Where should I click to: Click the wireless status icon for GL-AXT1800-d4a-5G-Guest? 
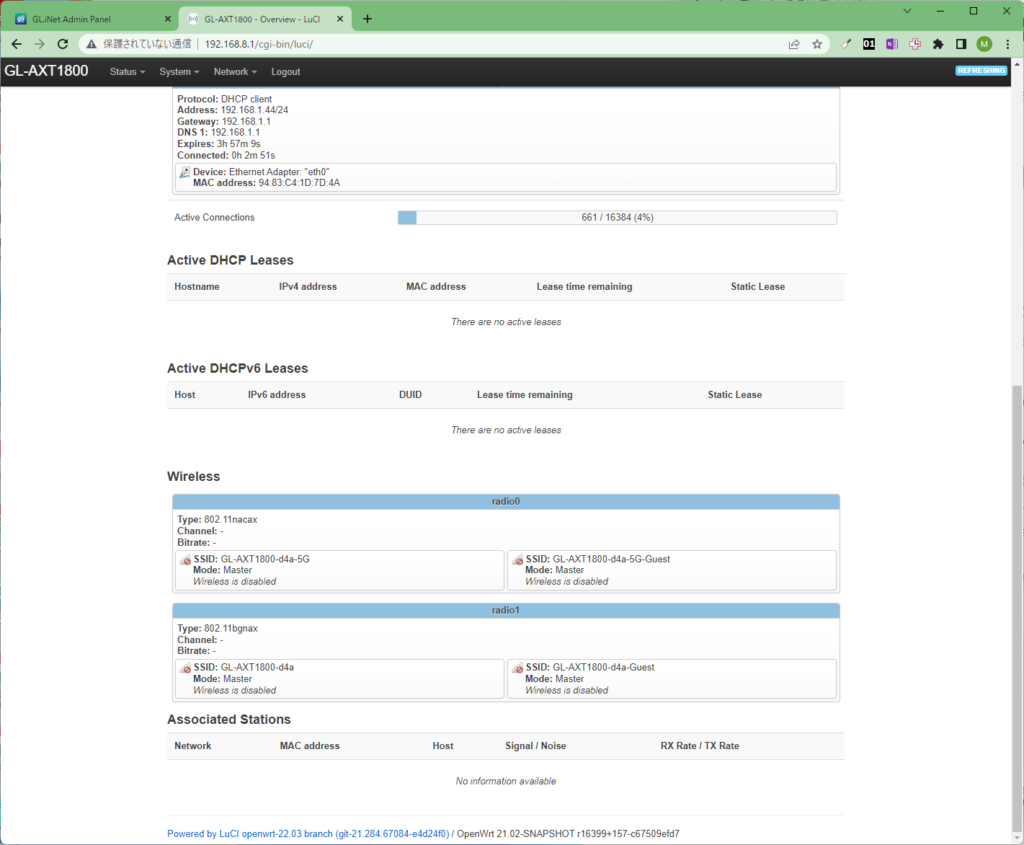(x=518, y=558)
